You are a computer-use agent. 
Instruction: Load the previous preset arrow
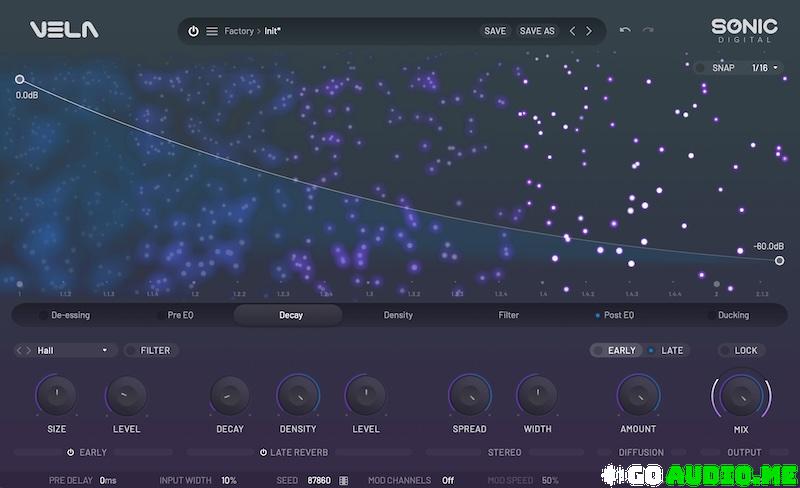point(572,31)
